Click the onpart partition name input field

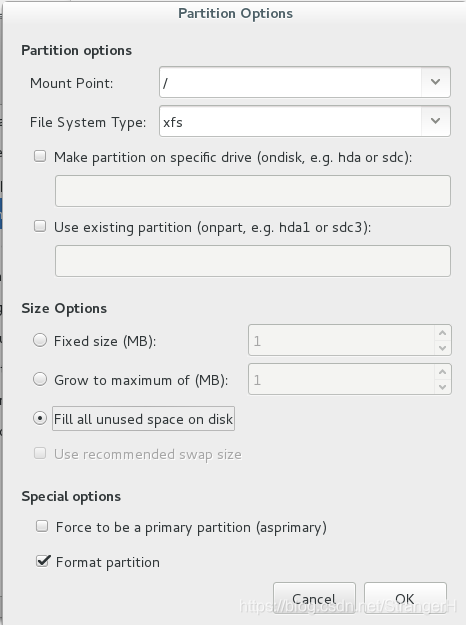pyautogui.click(x=253, y=261)
